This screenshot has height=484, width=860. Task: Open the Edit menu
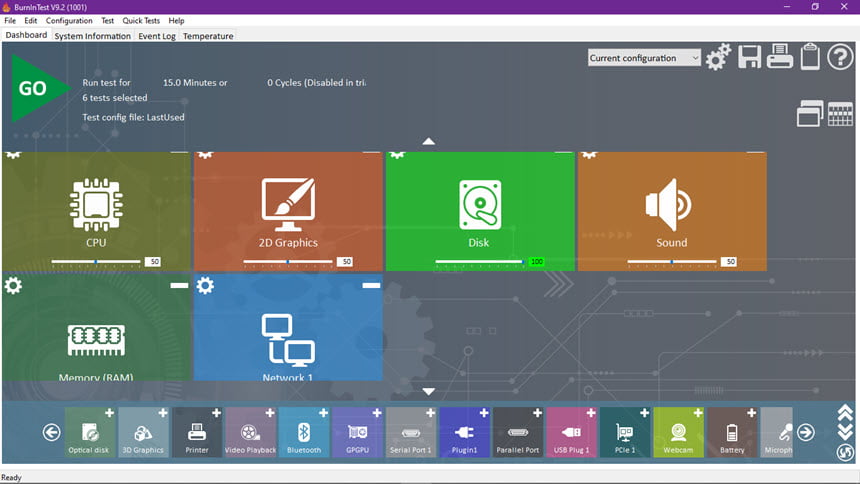31,20
